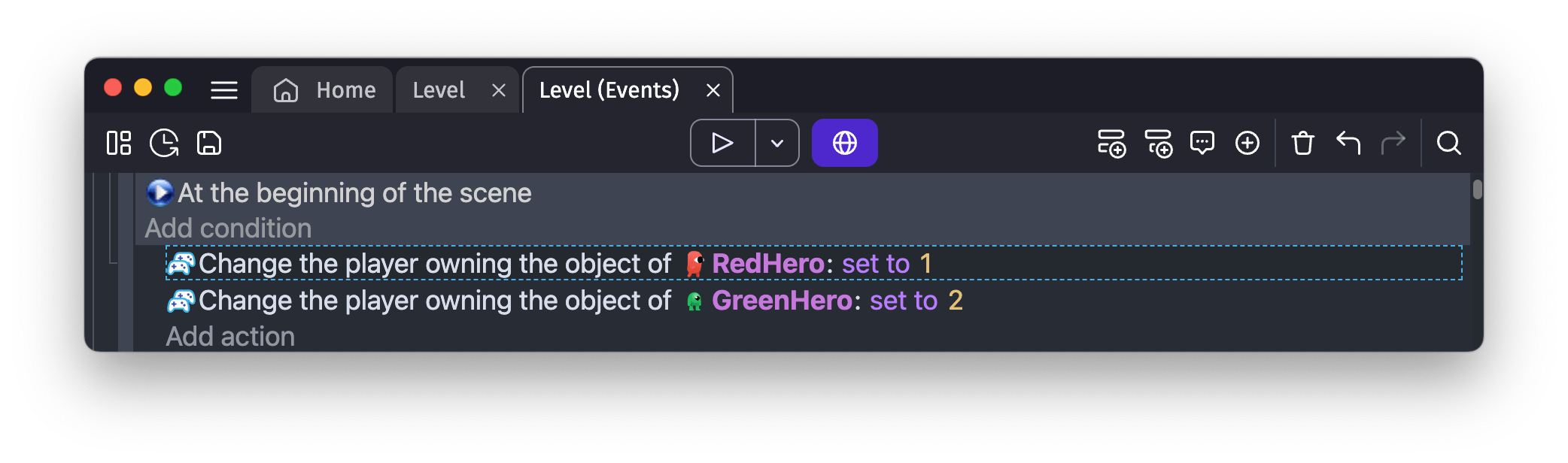Viewport: 1568px width, 463px height.
Task: Insert a comment using the speech bubble icon
Action: [x=1202, y=143]
